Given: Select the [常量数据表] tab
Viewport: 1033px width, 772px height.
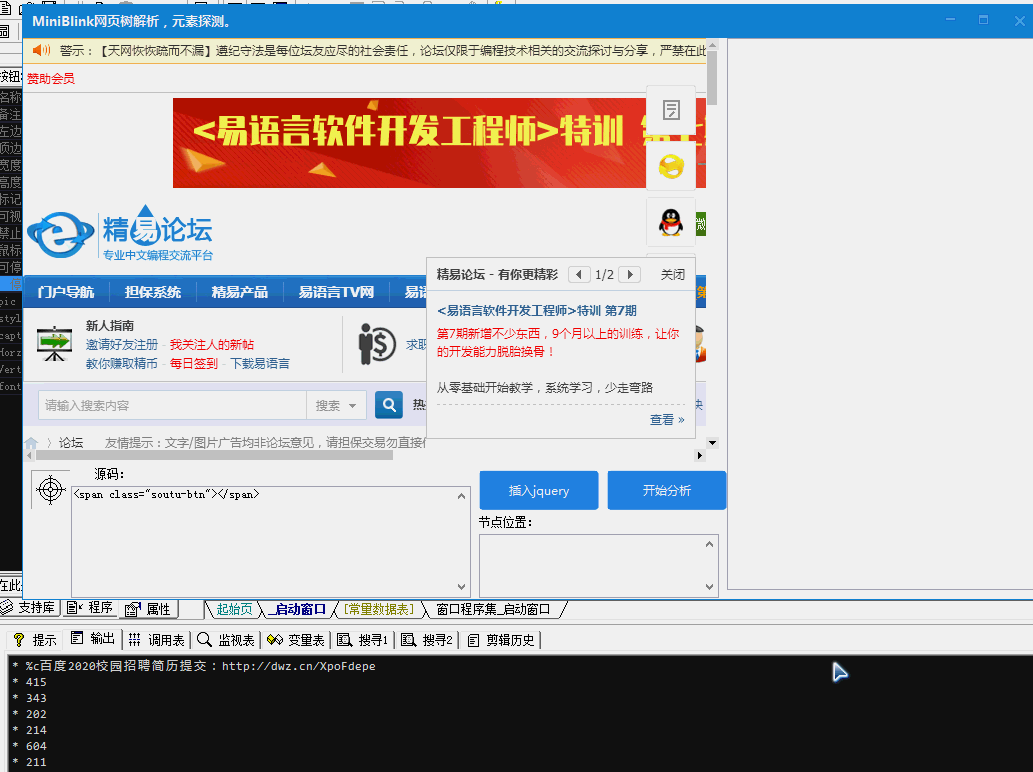Looking at the screenshot, I should (379, 609).
